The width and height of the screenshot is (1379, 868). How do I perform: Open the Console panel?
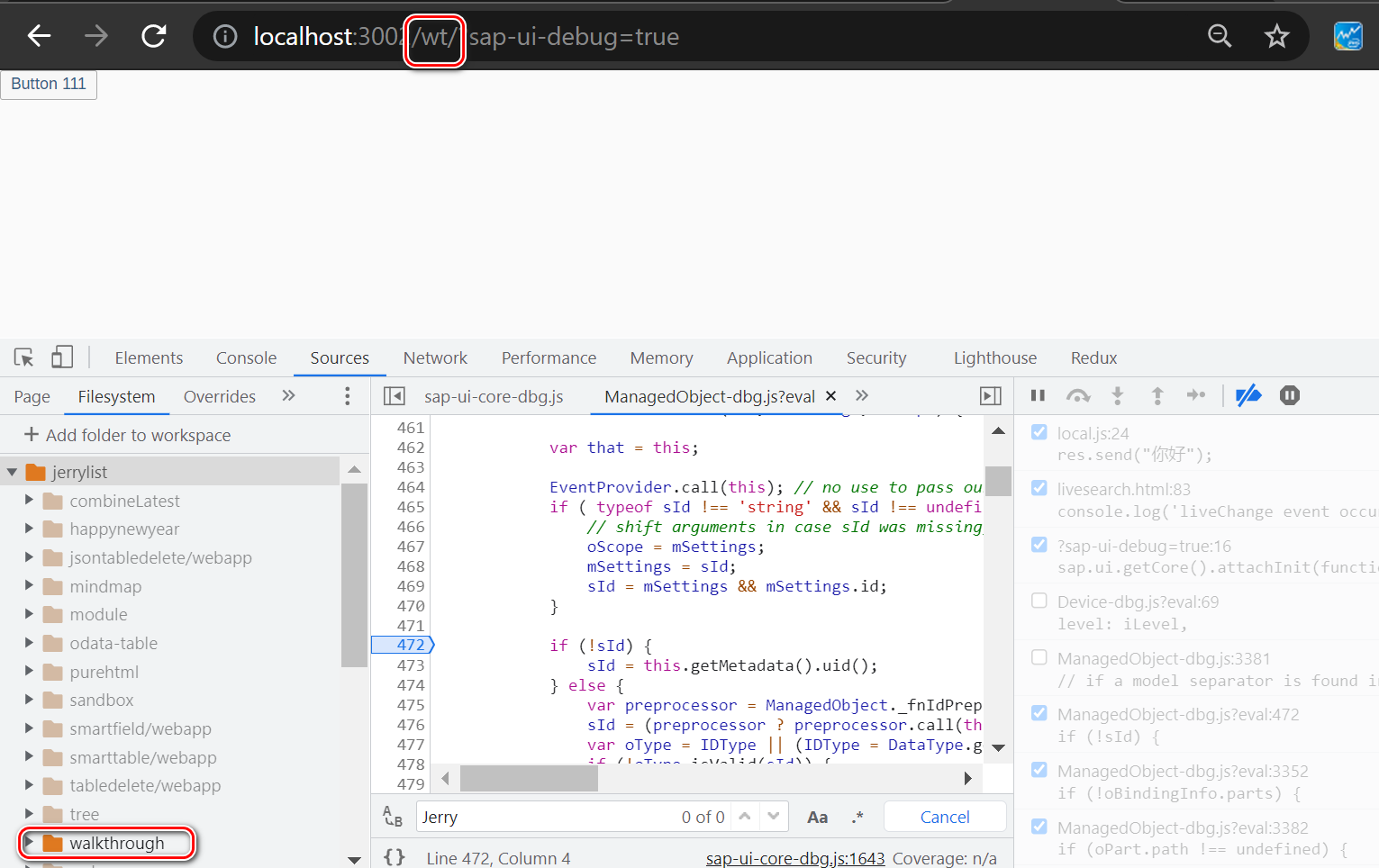pos(246,357)
